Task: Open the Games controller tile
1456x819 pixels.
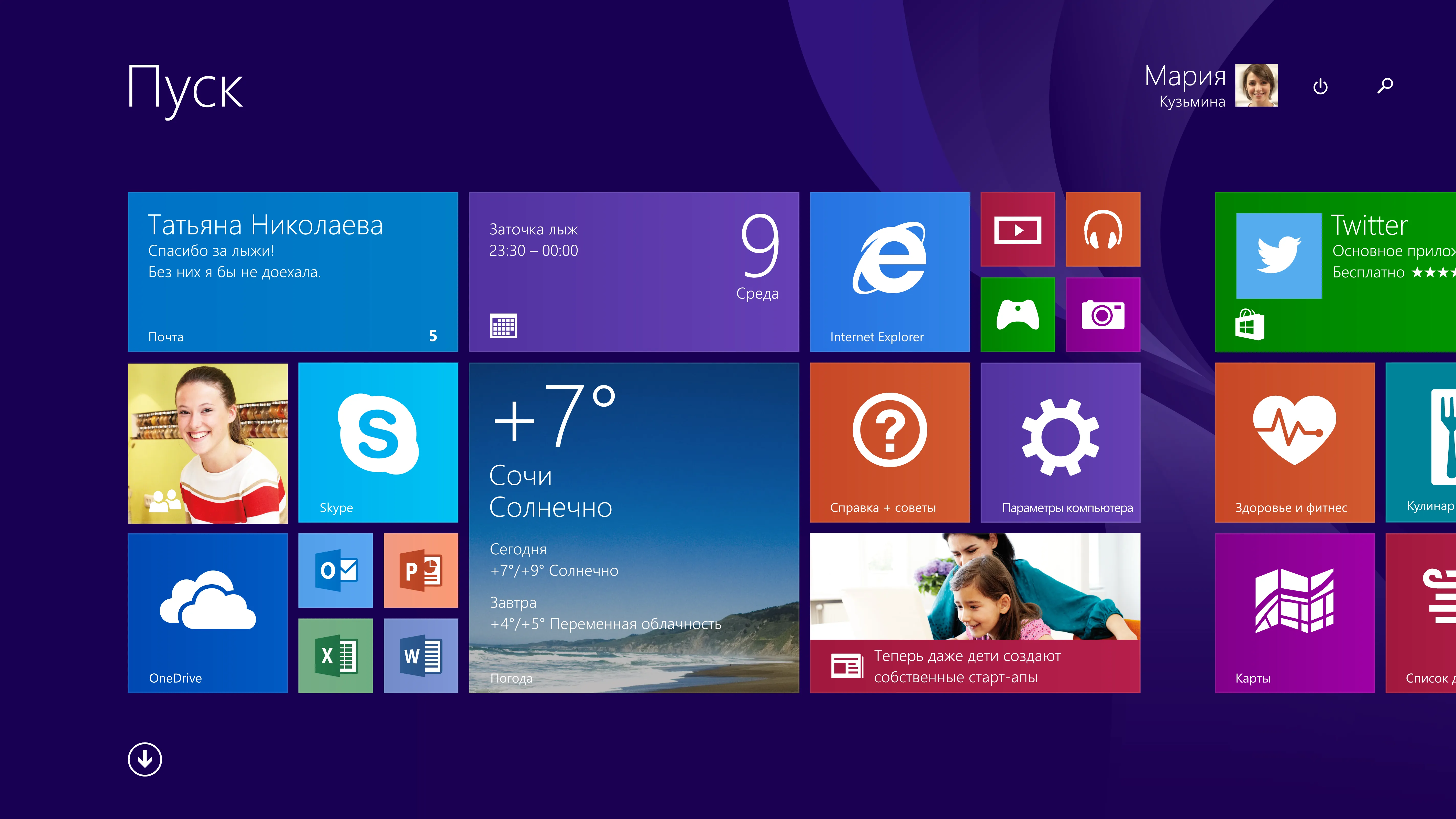Action: click(1017, 315)
